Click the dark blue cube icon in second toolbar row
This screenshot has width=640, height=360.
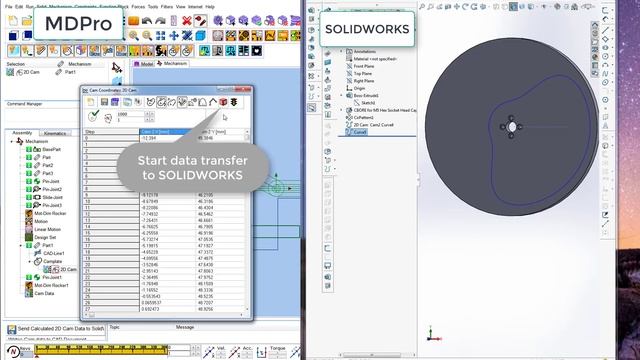[x=13, y=36]
